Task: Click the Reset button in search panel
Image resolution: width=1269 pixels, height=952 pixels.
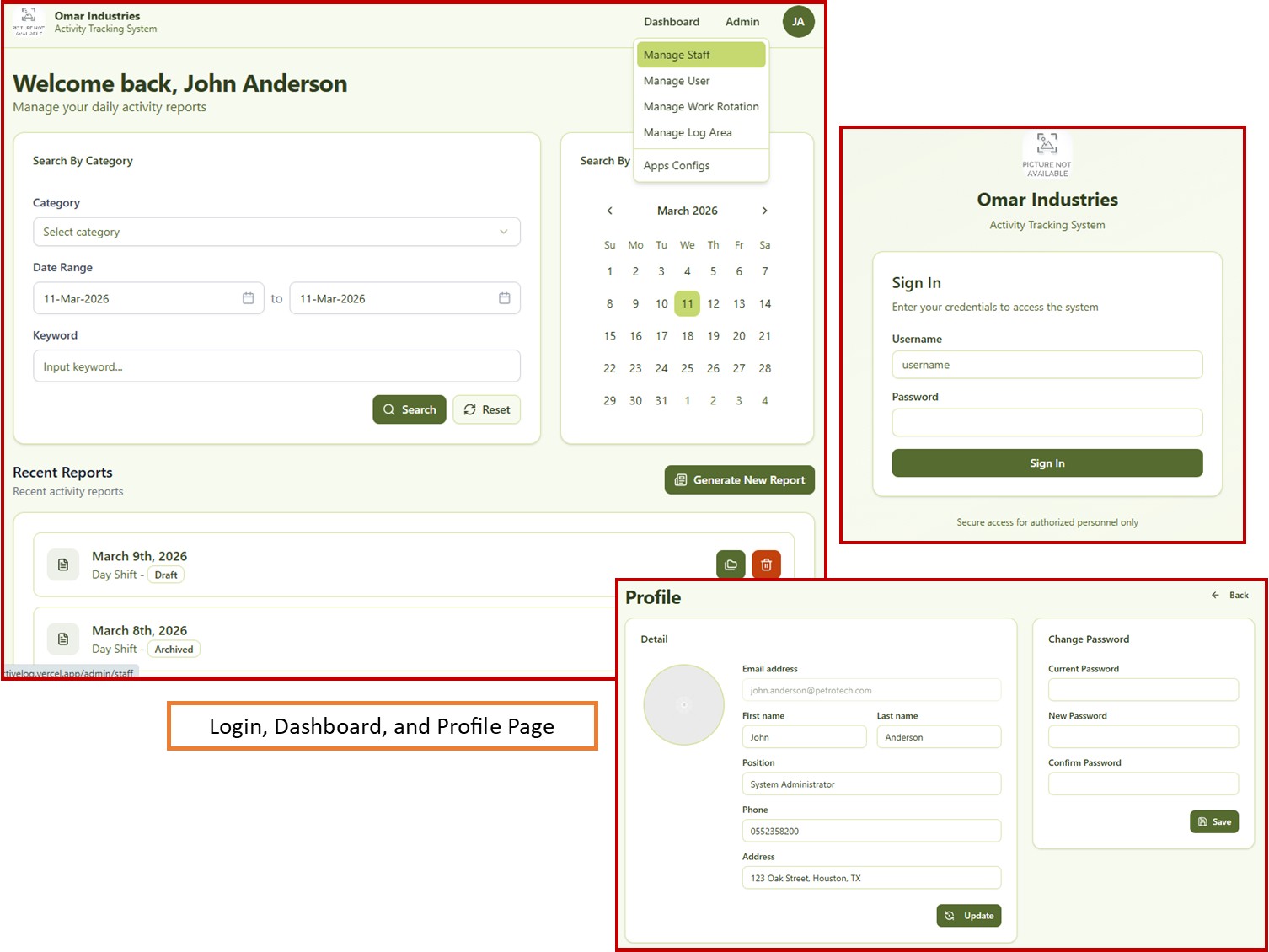Action: (x=486, y=409)
